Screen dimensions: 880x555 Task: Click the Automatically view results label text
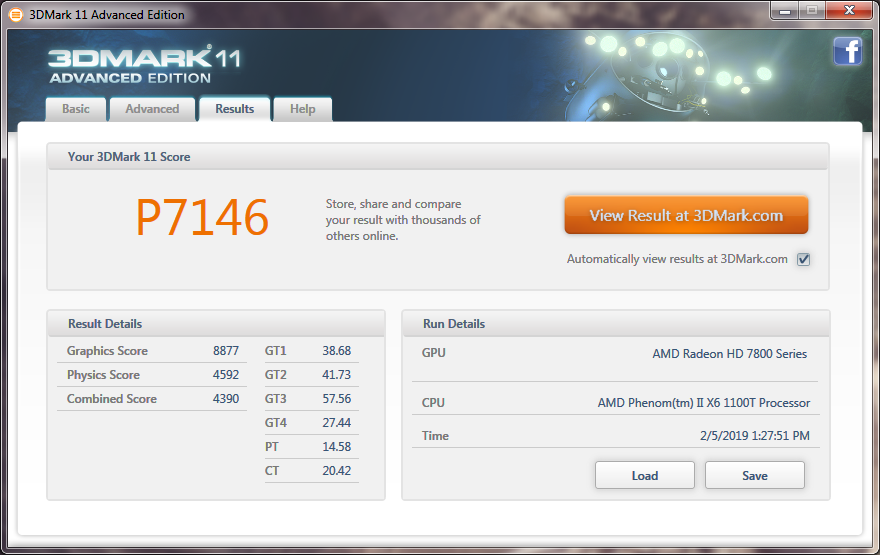click(677, 259)
